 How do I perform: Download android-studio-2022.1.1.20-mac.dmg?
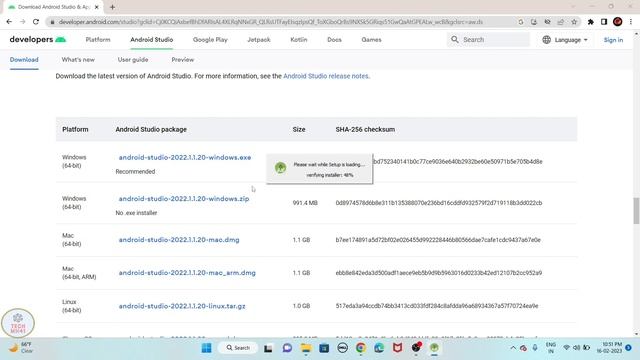(179, 240)
